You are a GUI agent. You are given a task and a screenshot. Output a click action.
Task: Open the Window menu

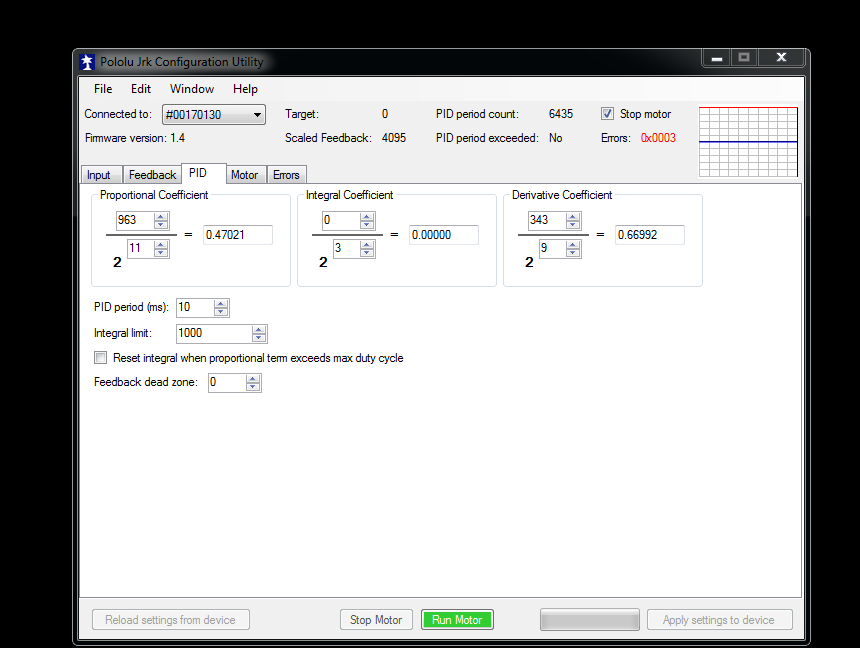(192, 89)
